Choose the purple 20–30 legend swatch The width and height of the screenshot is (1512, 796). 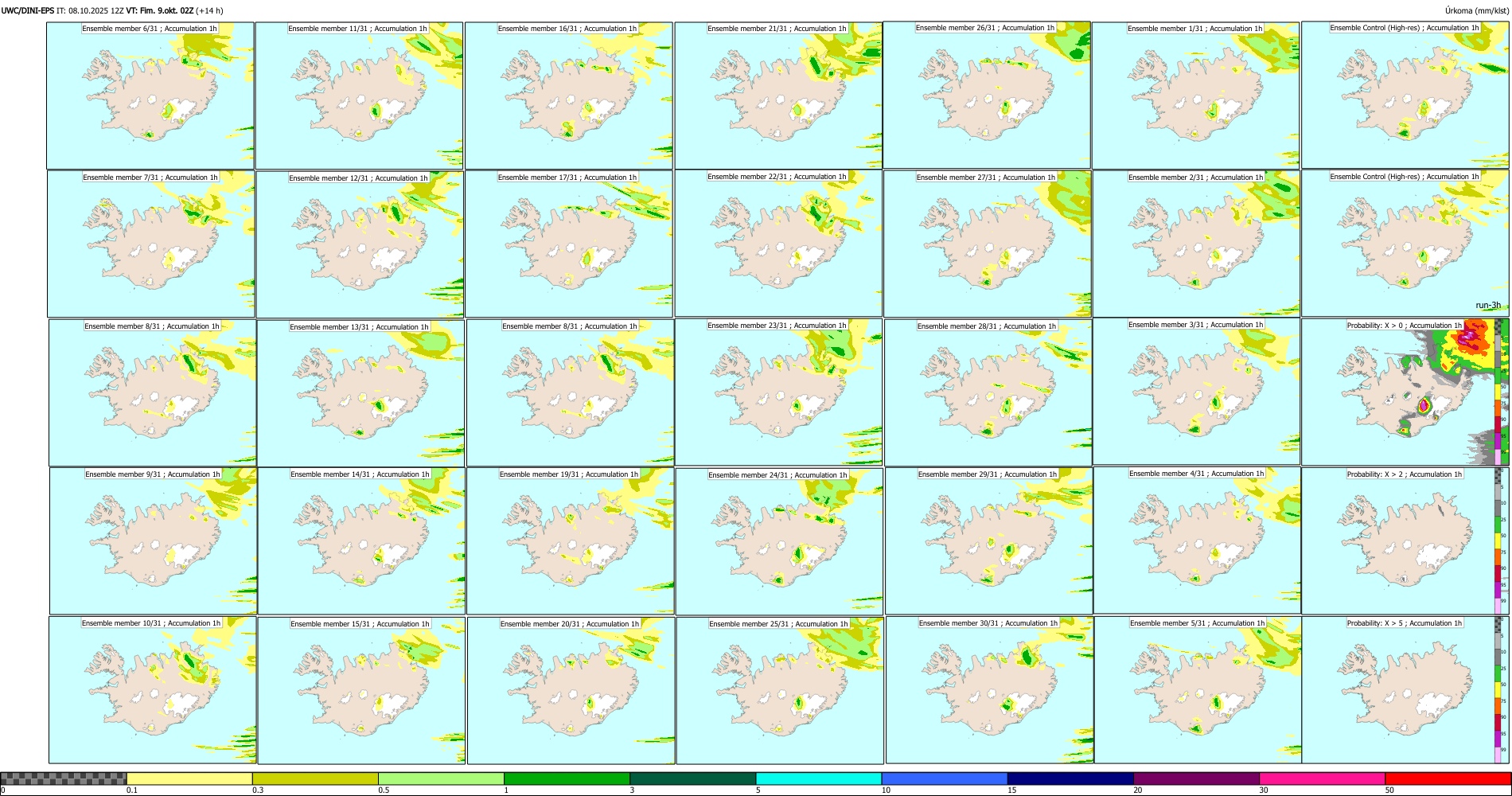click(1196, 778)
